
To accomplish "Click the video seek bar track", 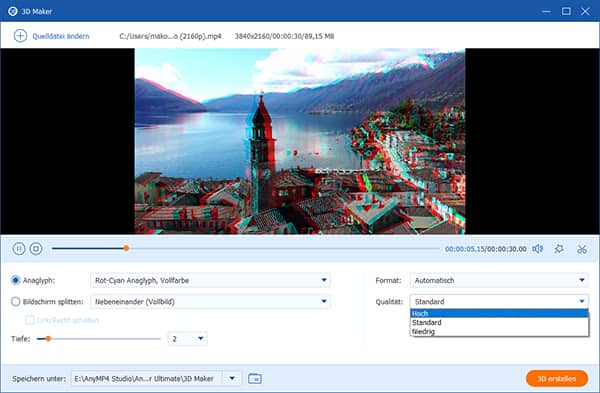I will point(246,249).
